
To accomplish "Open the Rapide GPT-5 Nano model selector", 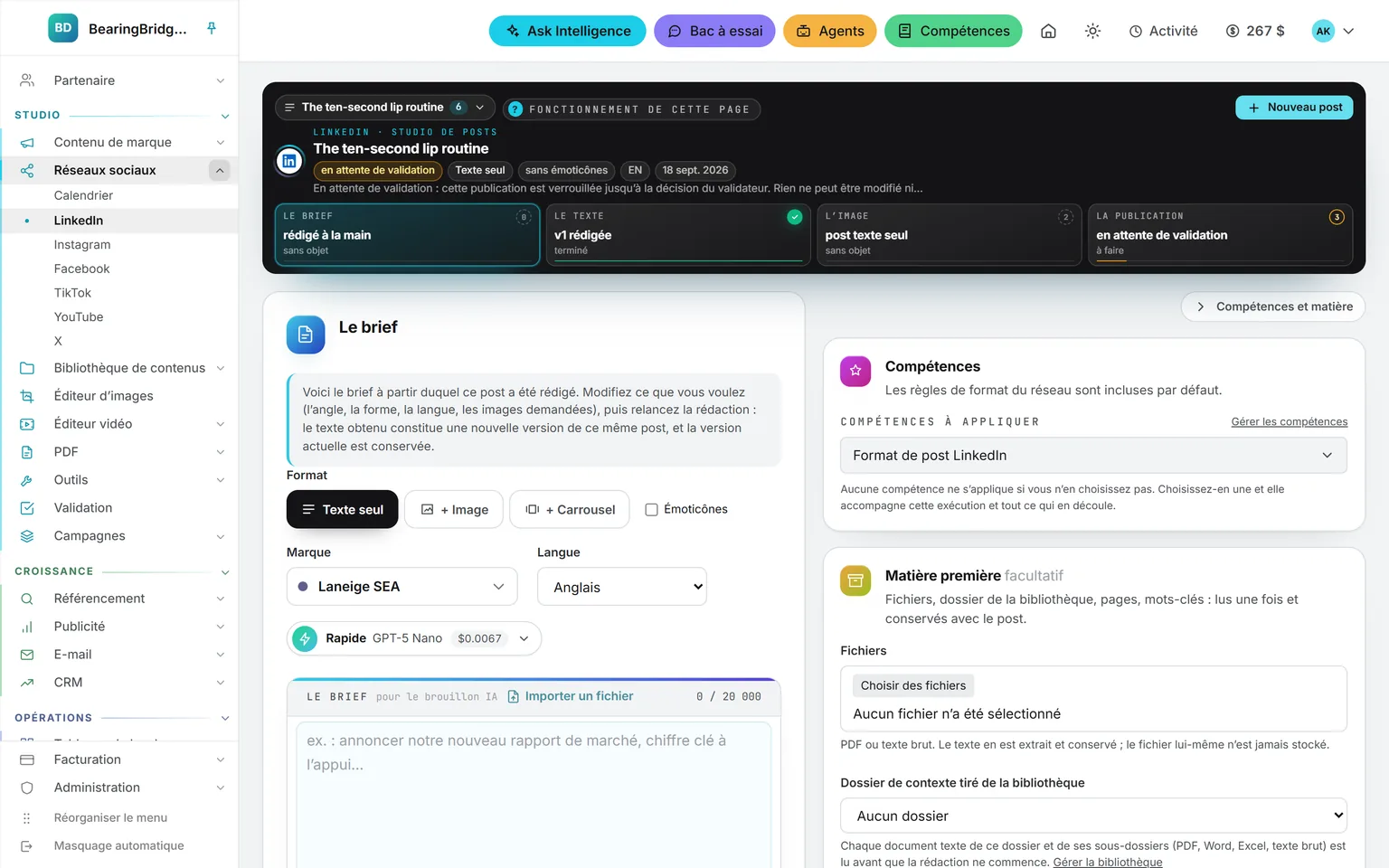I will (x=414, y=638).
